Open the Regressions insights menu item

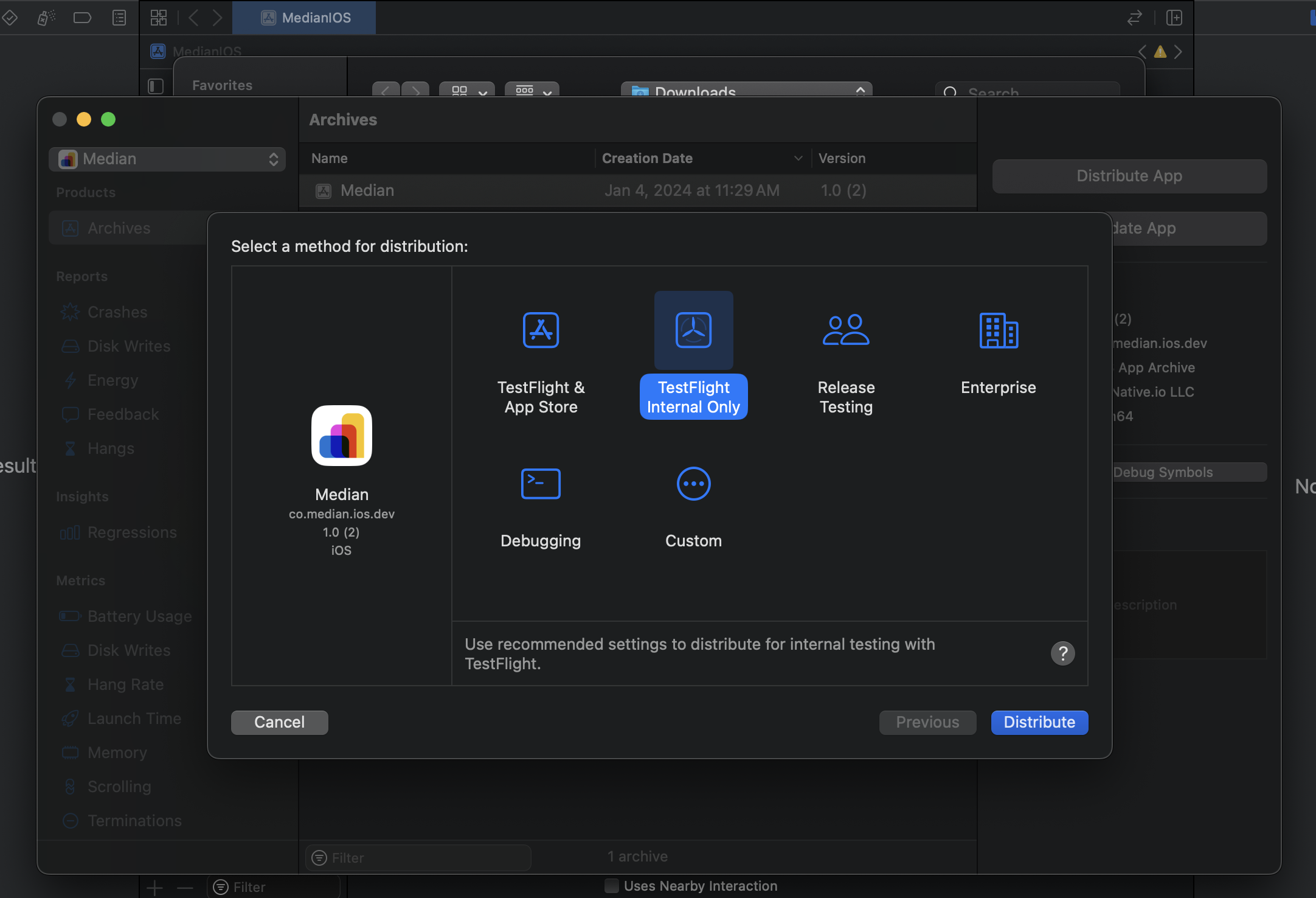[131, 531]
